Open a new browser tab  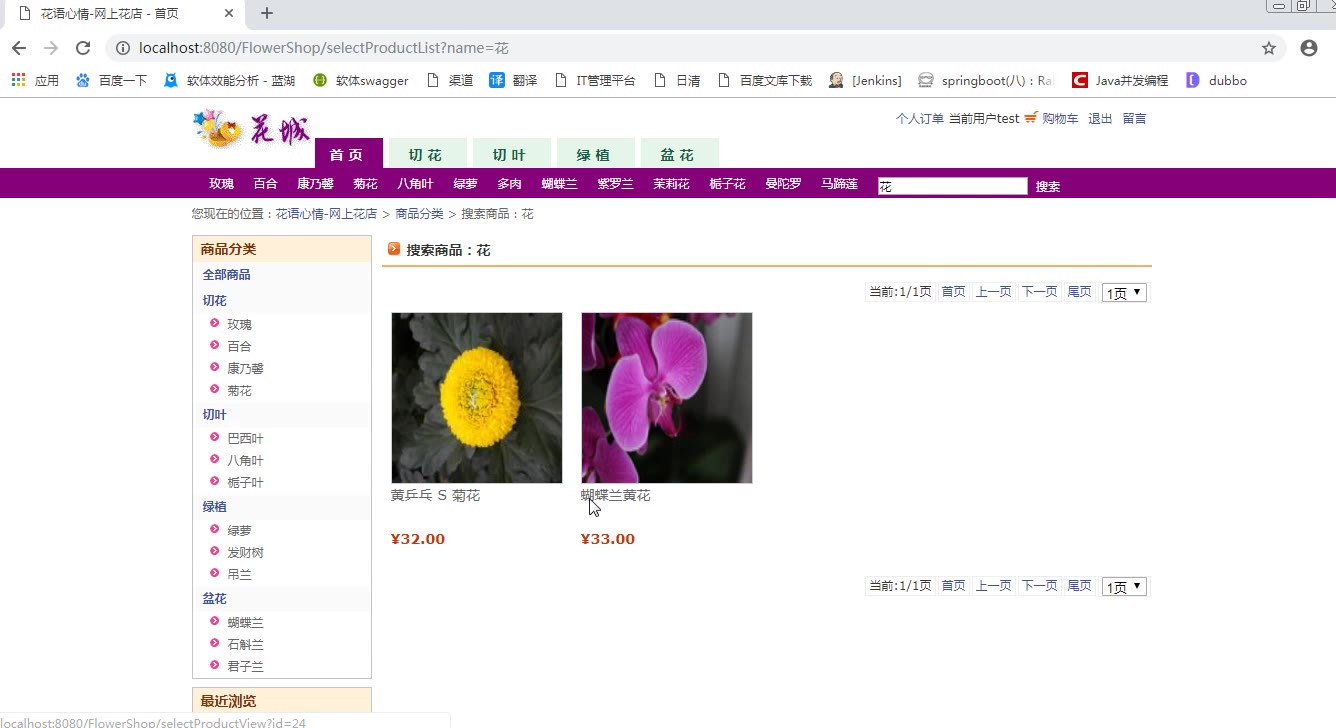click(267, 13)
